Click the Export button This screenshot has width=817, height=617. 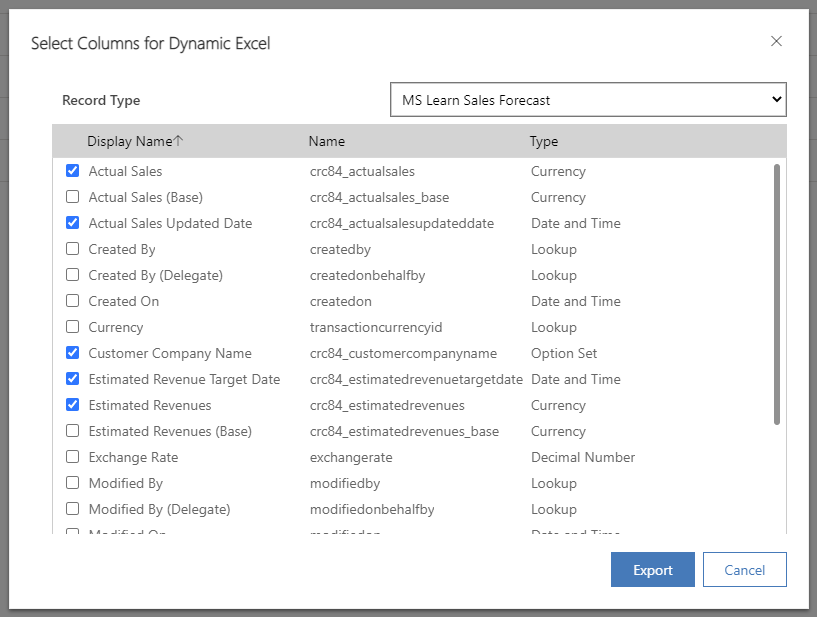pos(652,569)
